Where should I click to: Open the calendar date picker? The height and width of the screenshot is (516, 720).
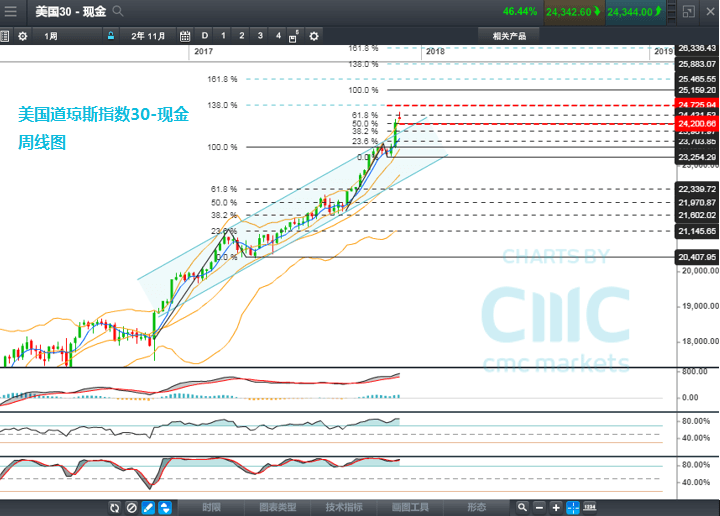click(185, 36)
